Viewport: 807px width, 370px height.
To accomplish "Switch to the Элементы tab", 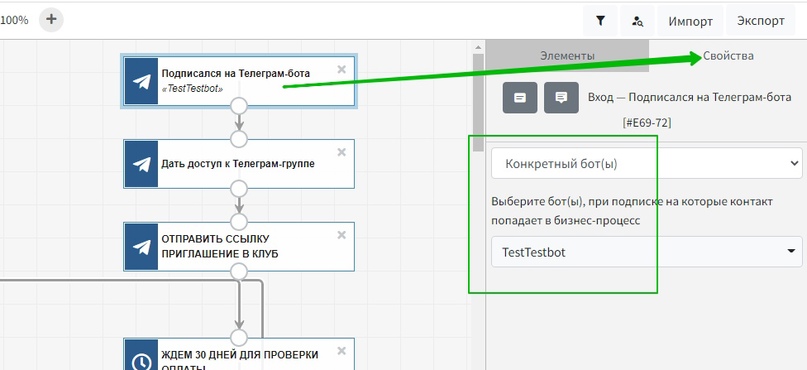I will (x=567, y=56).
